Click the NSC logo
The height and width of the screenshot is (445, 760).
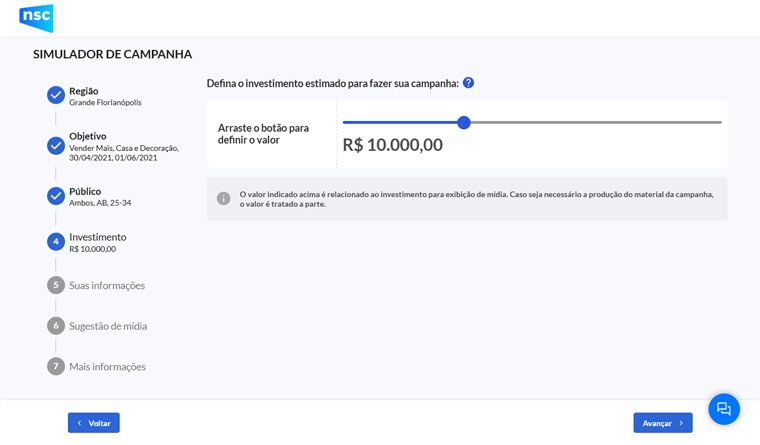(x=36, y=18)
